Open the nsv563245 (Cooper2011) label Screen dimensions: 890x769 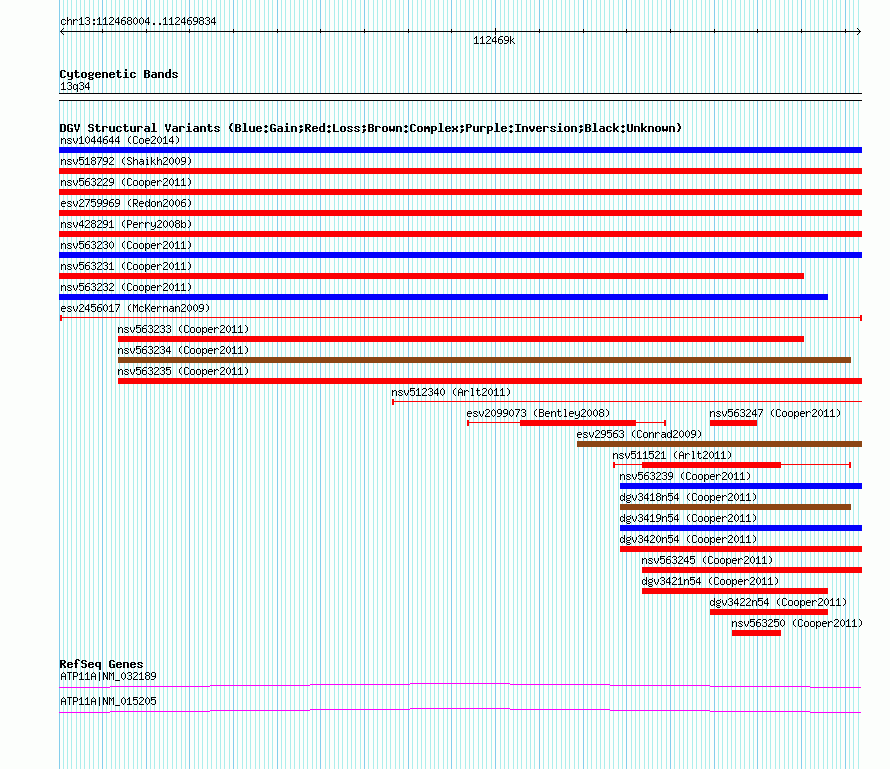coord(707,560)
